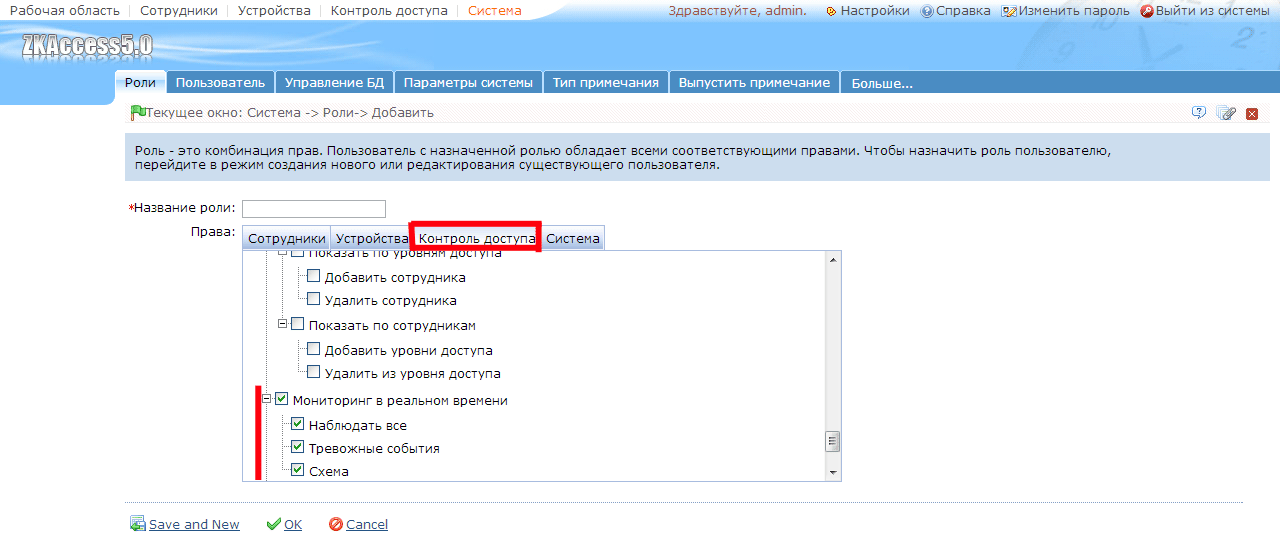Click the Настройки settings icon
This screenshot has height=556, width=1280.
(x=831, y=11)
